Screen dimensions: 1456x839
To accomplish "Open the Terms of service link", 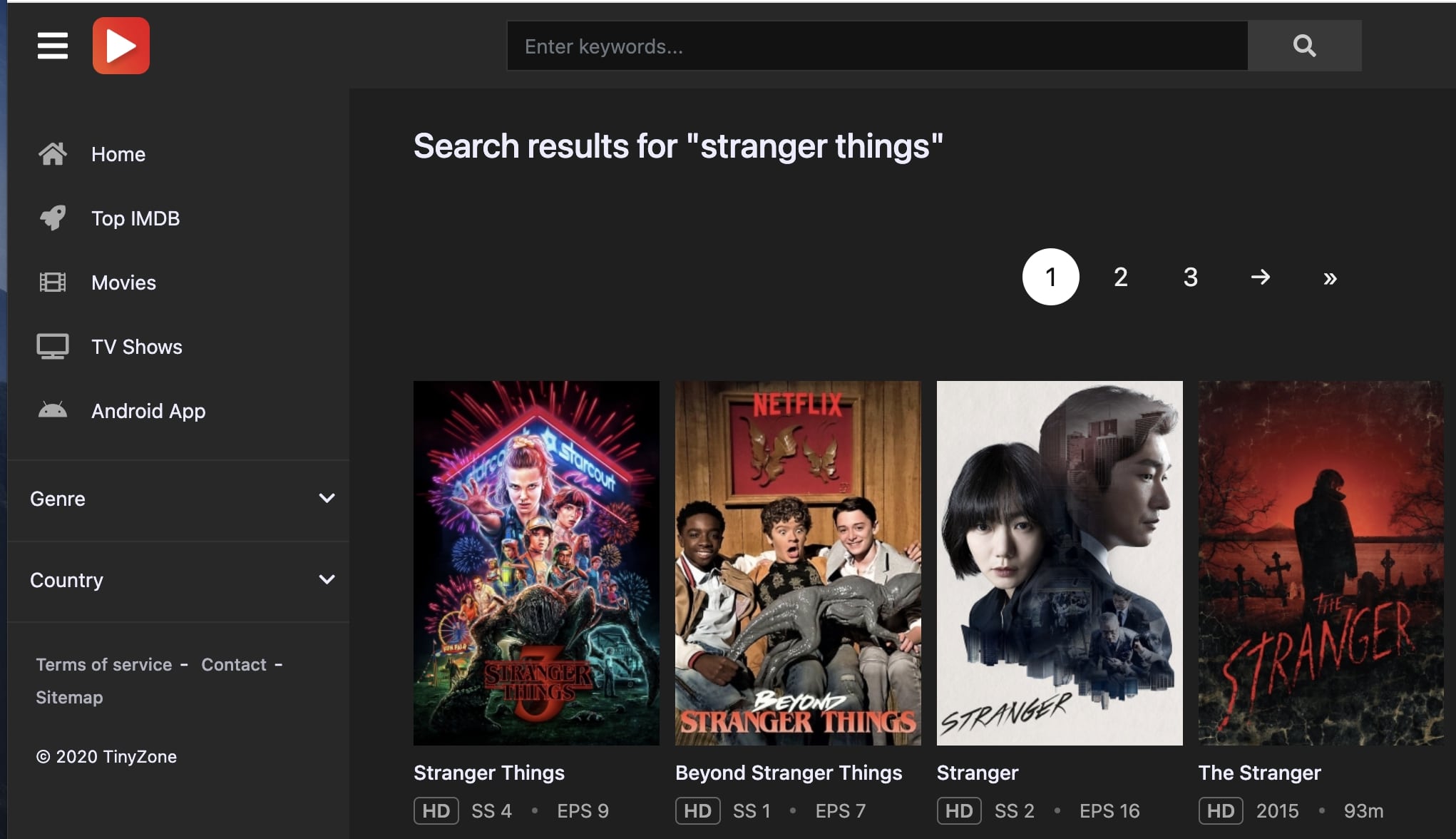I will [x=104, y=665].
